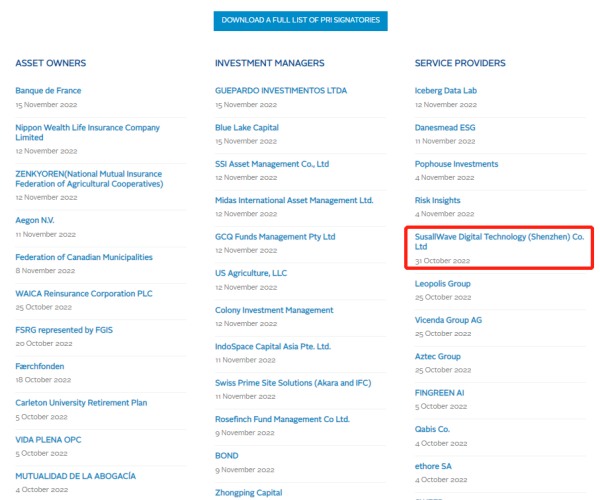Open Swiss Prime Site Solutions link

coord(293,383)
